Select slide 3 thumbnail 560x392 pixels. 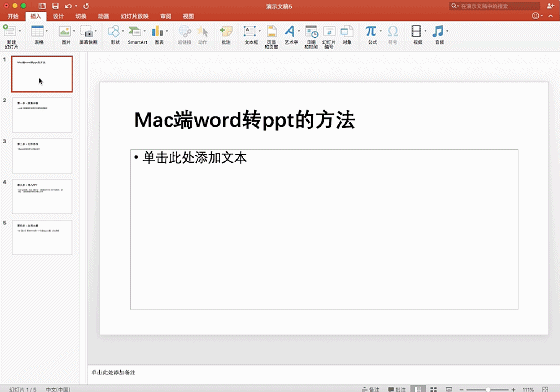42,156
